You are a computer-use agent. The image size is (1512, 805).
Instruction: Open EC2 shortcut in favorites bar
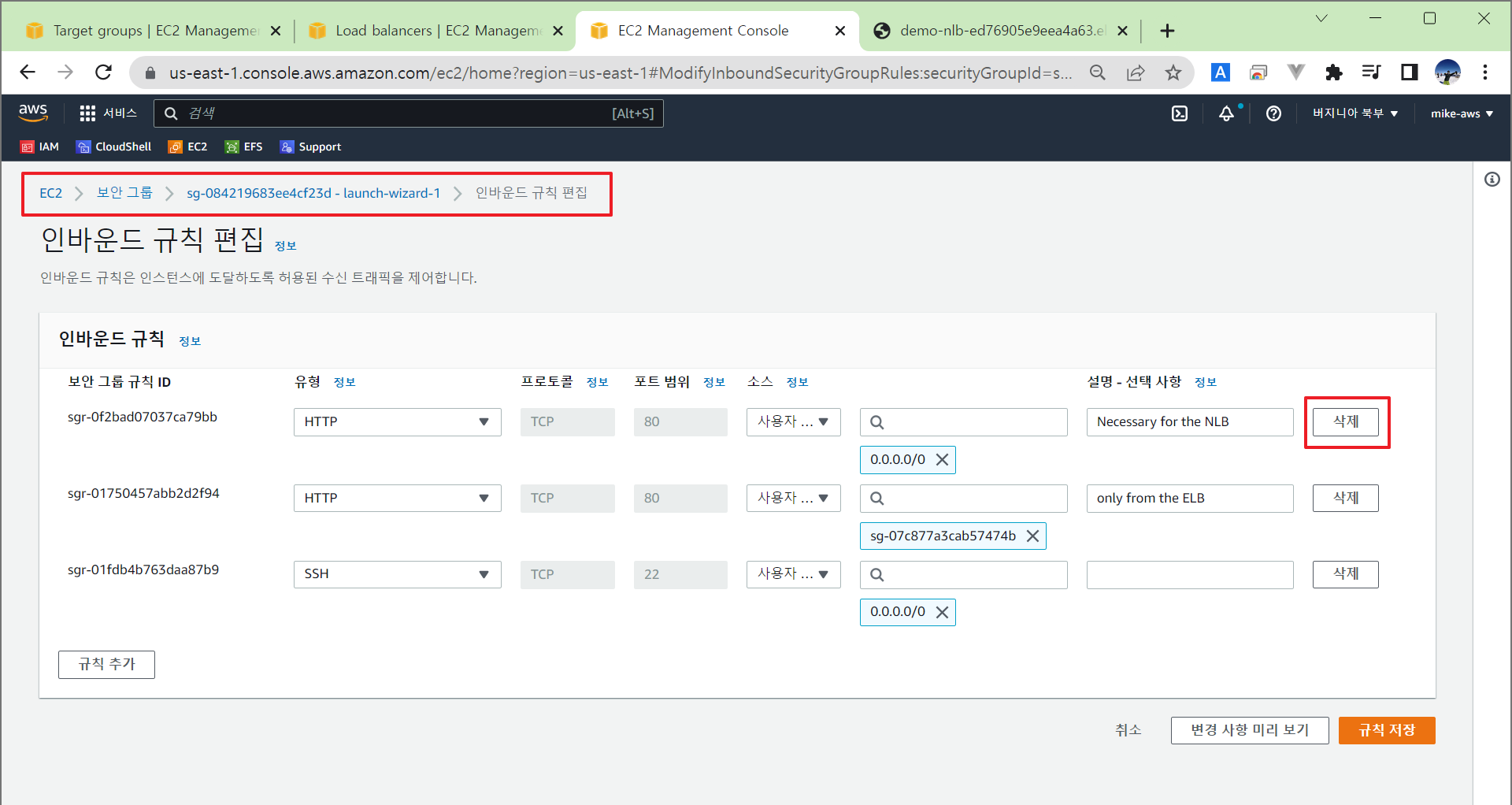coord(187,147)
